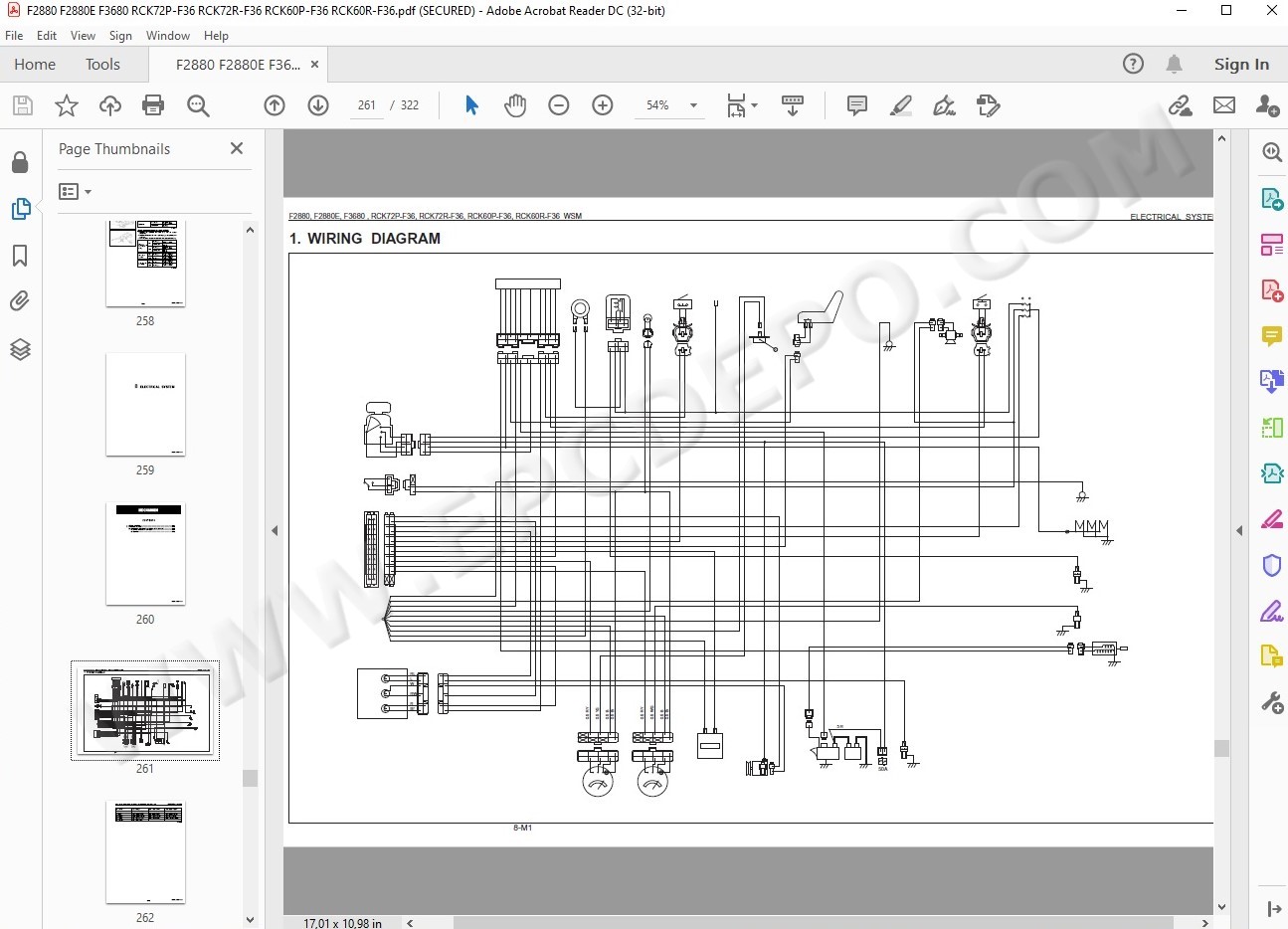Expand the right tools pane panel
This screenshot has height=929, width=1288.
(1273, 908)
